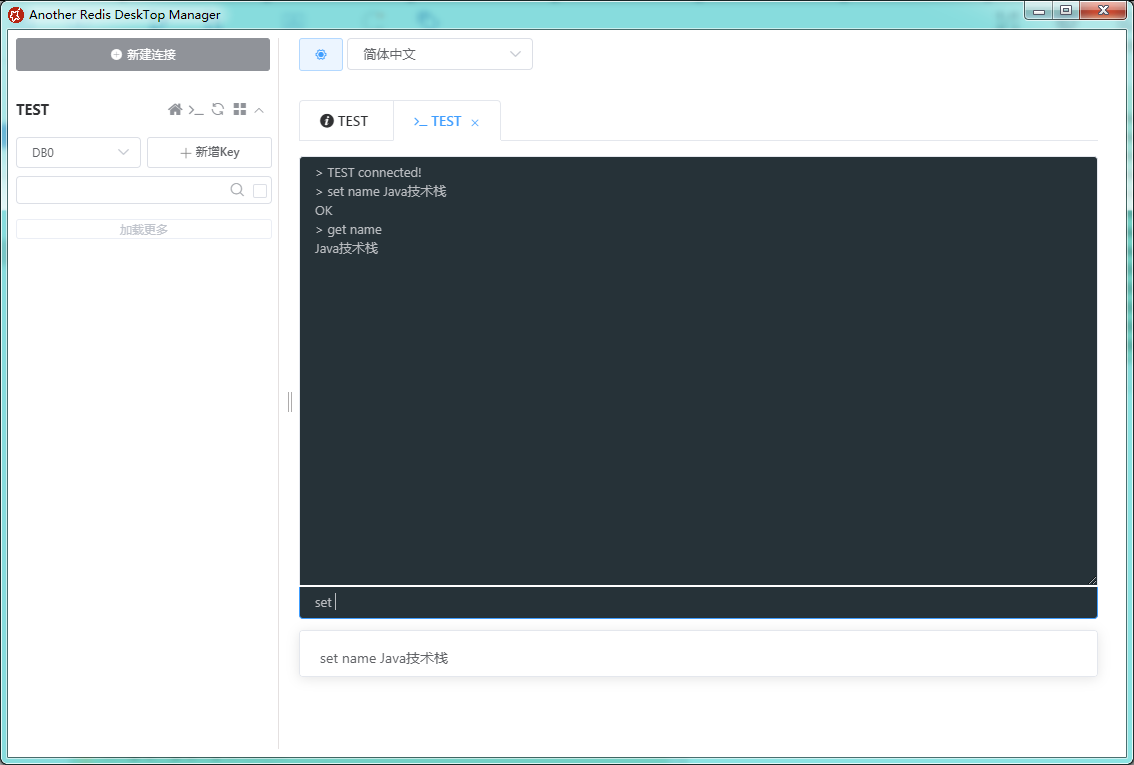Close the TEST console tab

coord(475,123)
